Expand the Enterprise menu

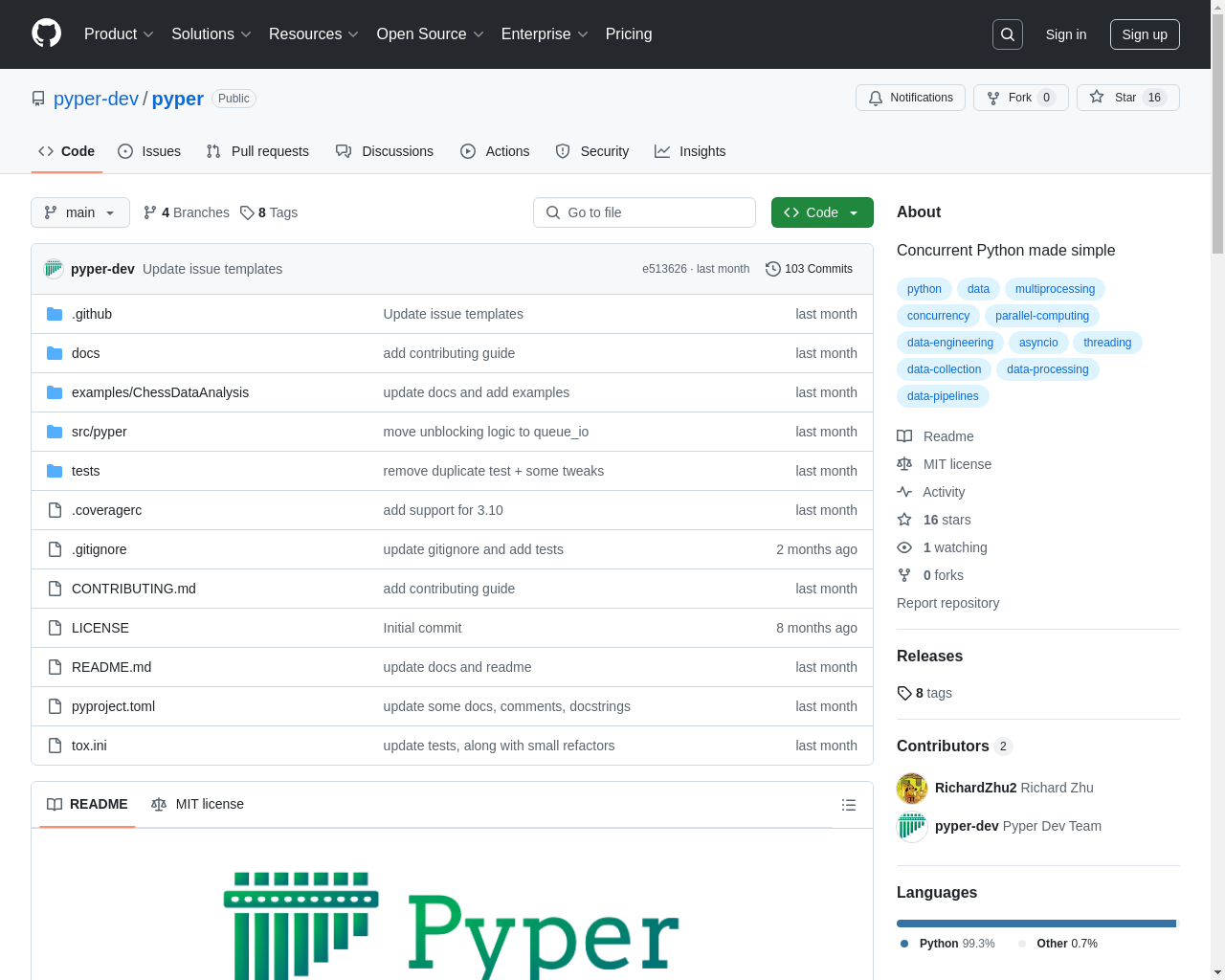[545, 34]
